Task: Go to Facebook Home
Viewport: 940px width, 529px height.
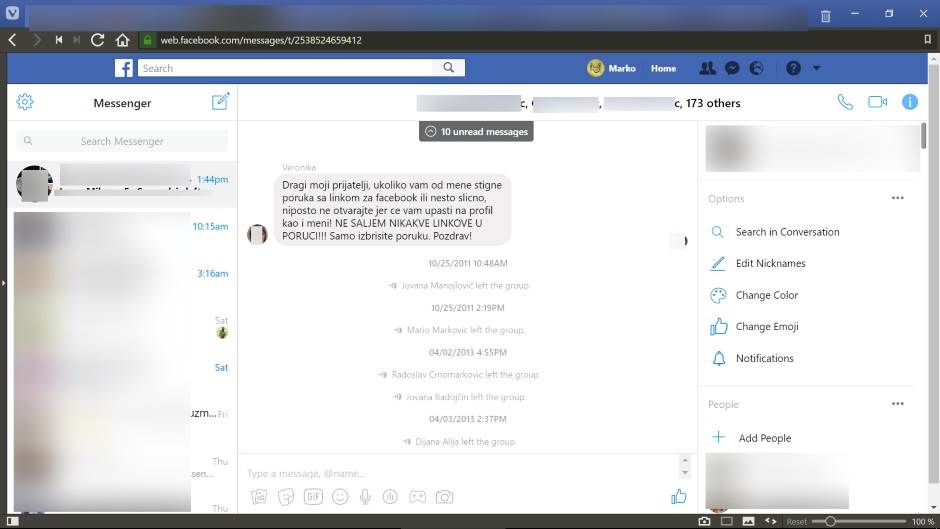Action: tap(663, 69)
